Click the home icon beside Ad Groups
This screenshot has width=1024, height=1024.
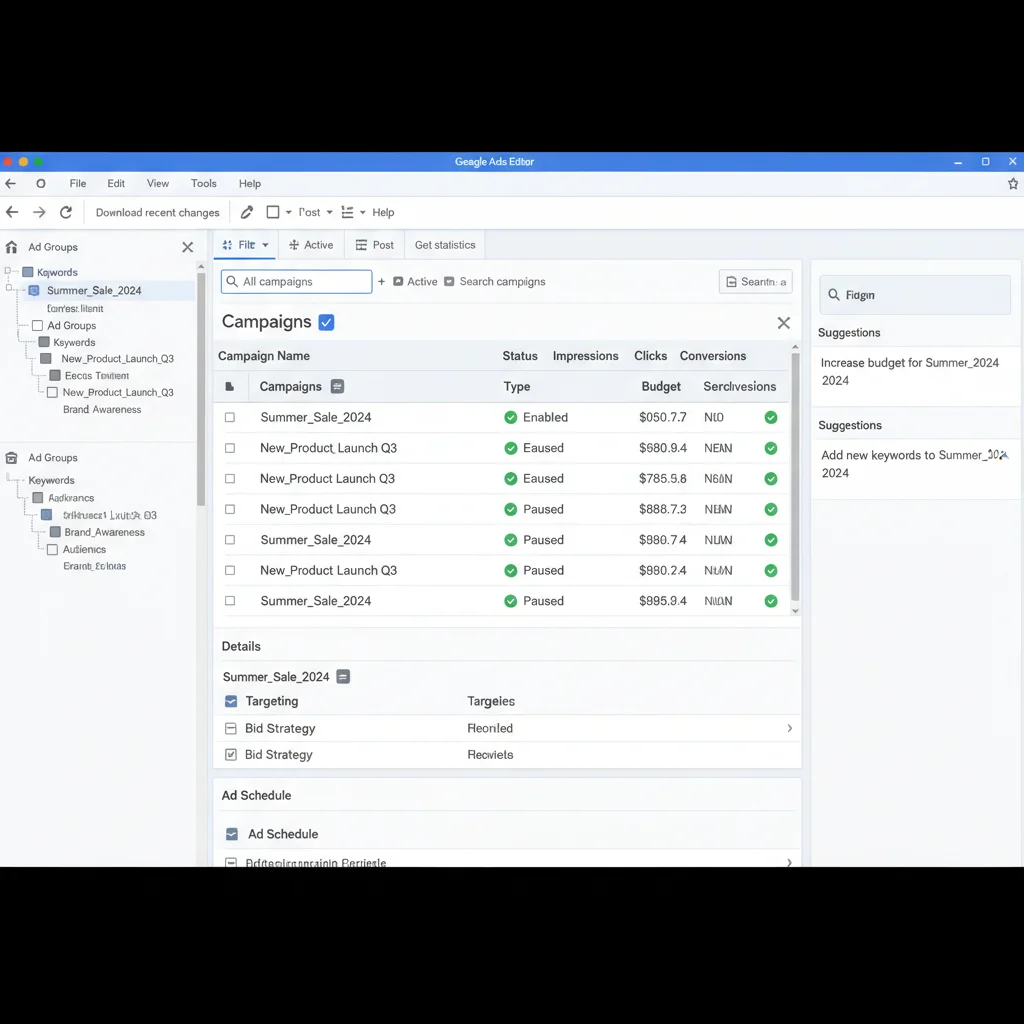point(11,247)
